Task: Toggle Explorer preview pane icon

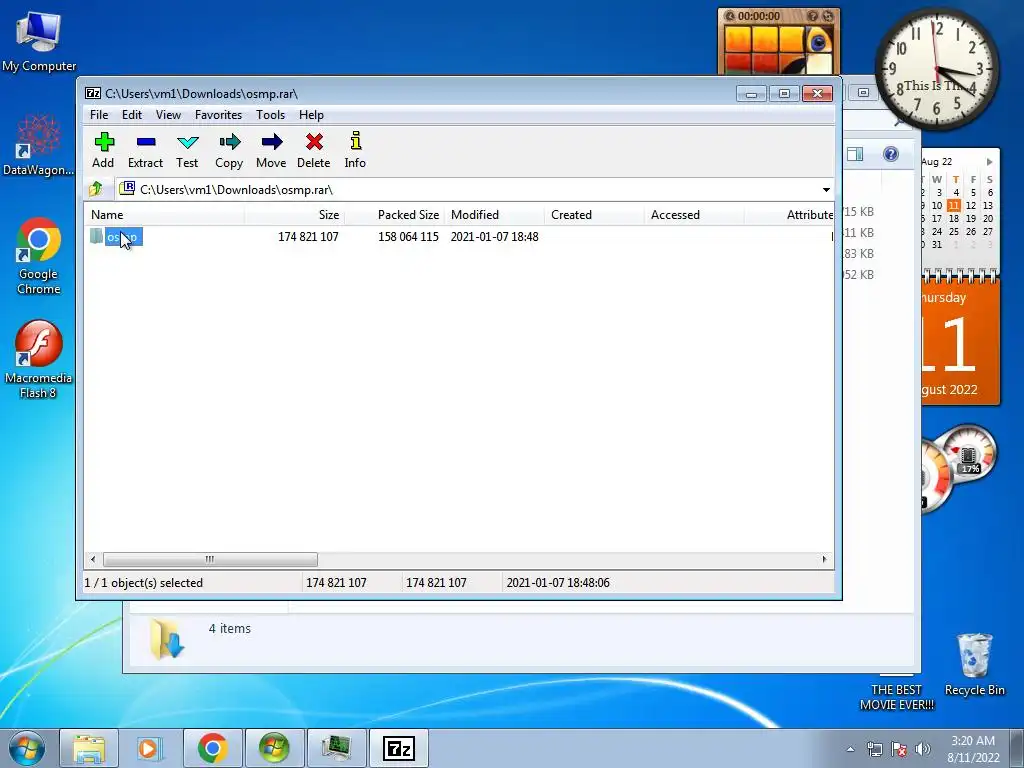Action: click(855, 154)
